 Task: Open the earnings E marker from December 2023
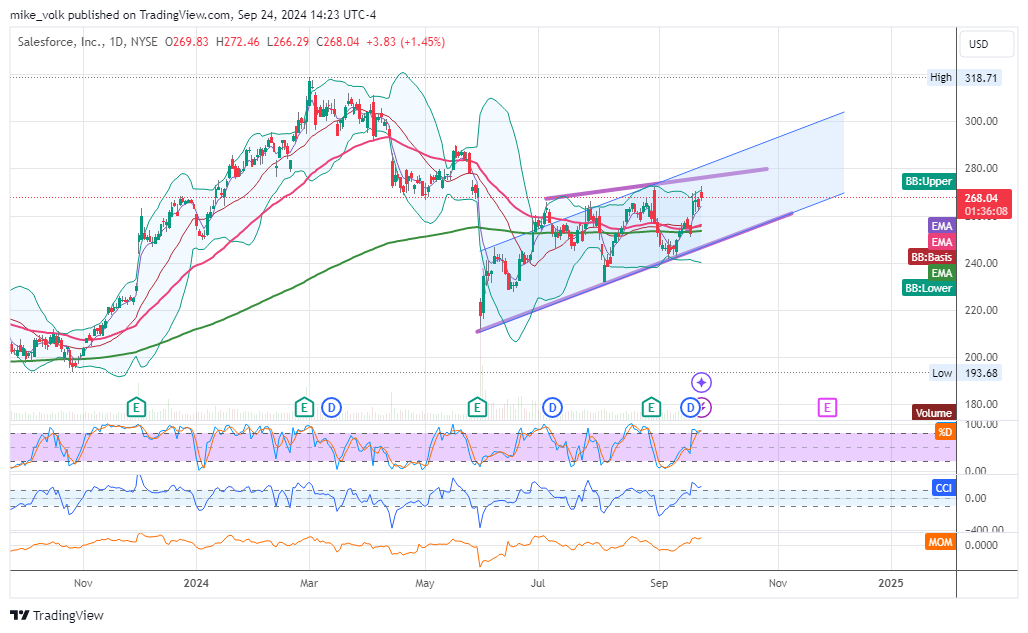point(136,408)
